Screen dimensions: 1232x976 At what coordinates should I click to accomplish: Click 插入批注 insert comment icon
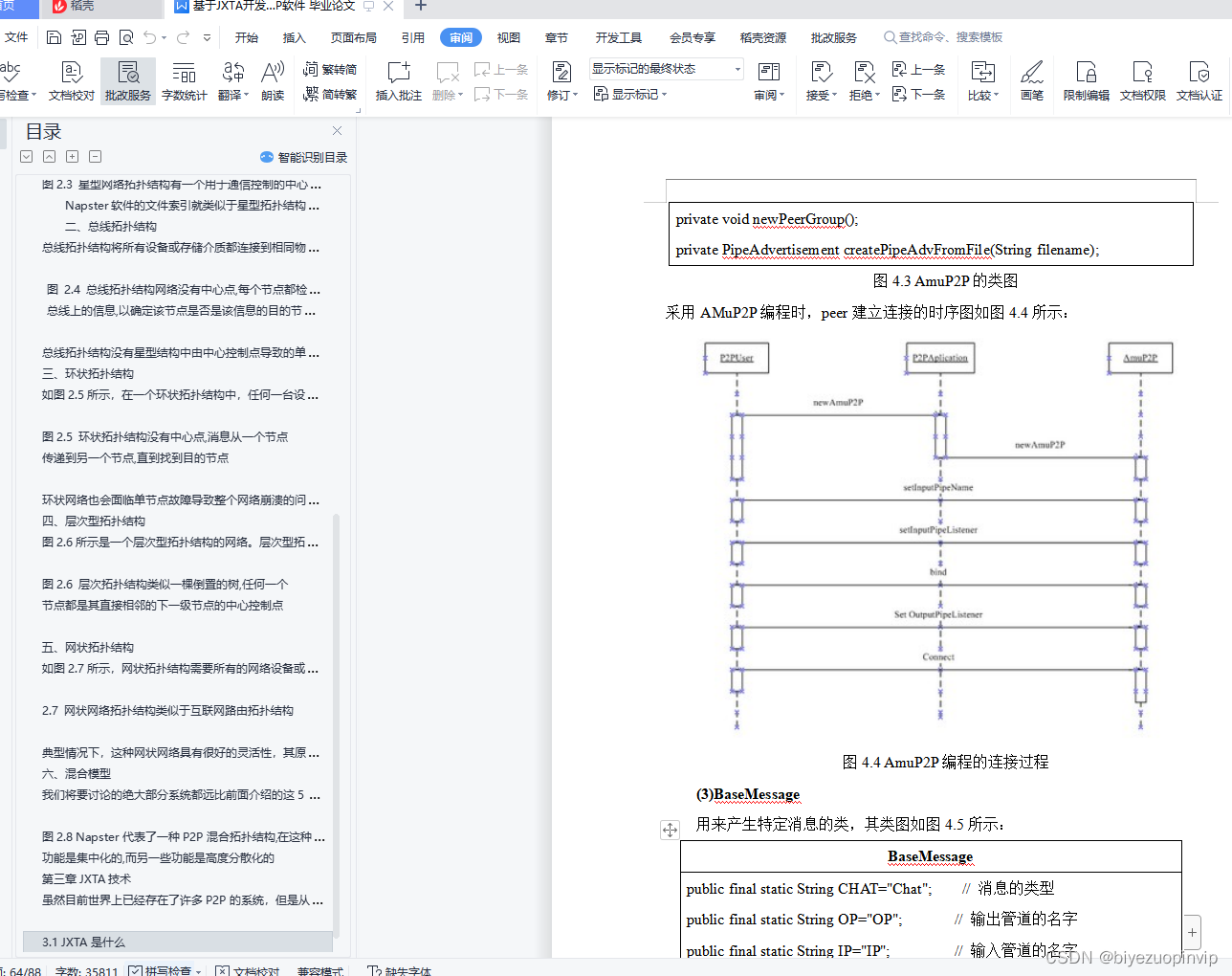click(x=399, y=80)
